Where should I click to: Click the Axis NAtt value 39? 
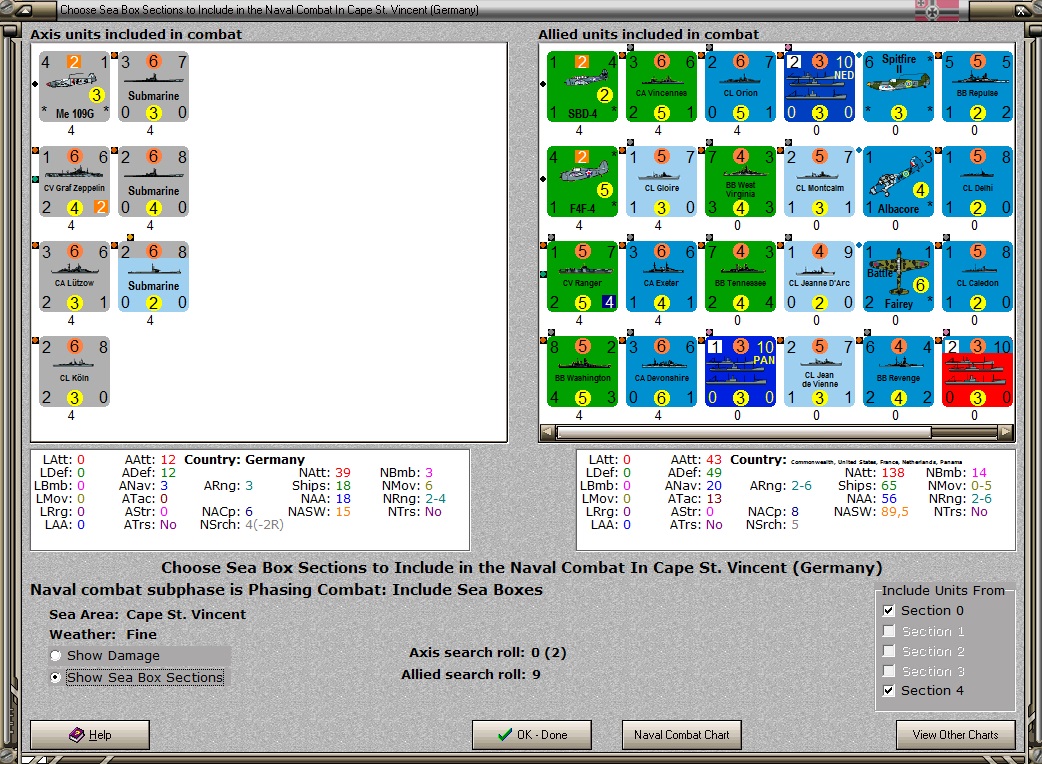pos(343,472)
